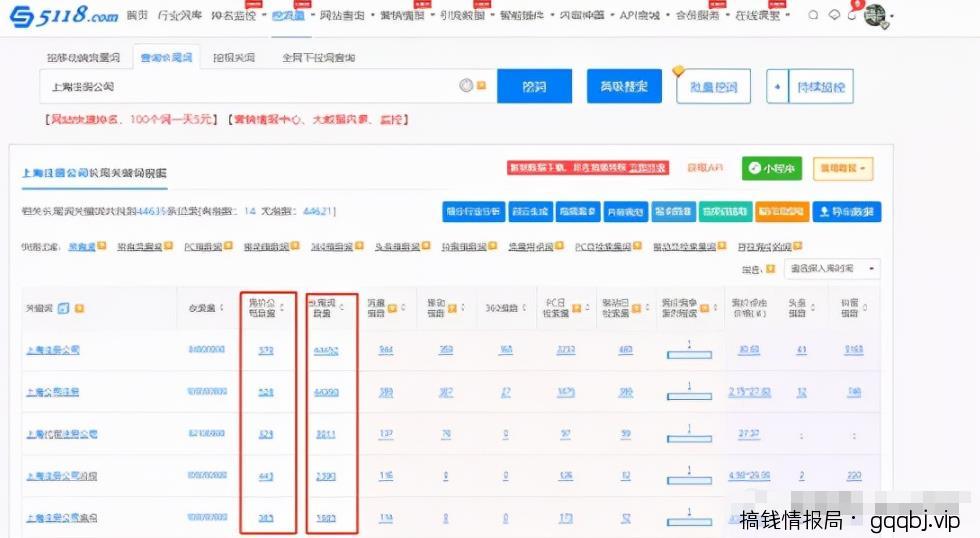Open the API商城 navigation menu
Screen dimensions: 980x538
639,15
